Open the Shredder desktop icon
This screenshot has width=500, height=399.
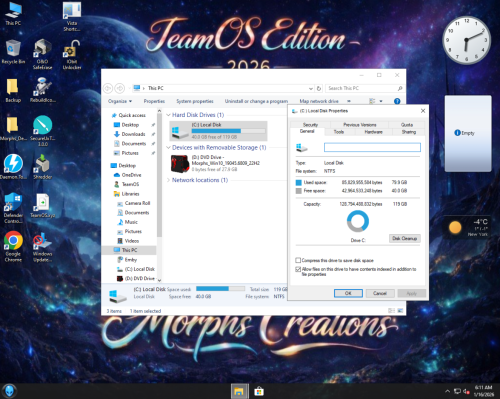coord(43,167)
